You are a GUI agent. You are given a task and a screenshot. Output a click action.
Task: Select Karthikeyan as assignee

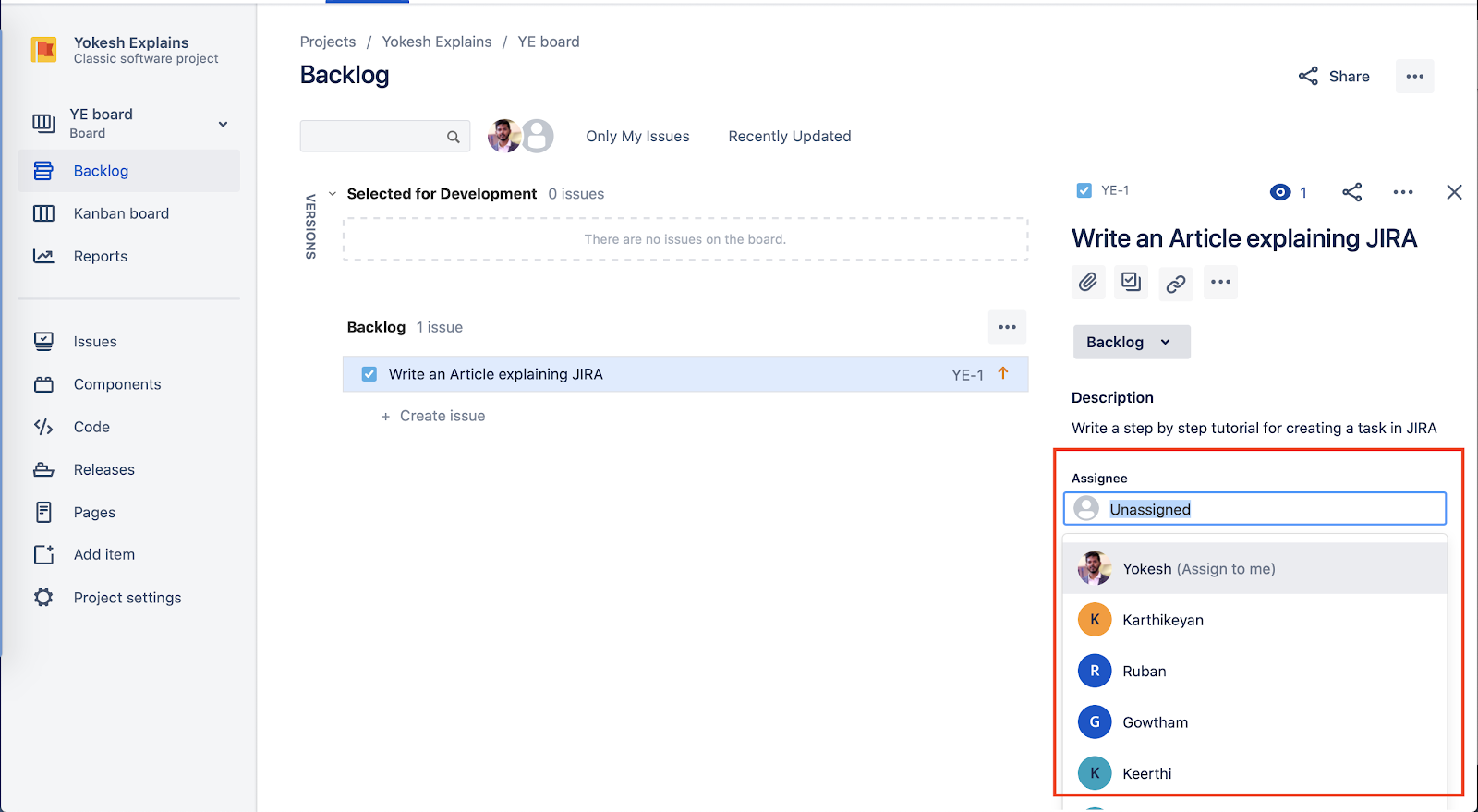pos(1254,620)
